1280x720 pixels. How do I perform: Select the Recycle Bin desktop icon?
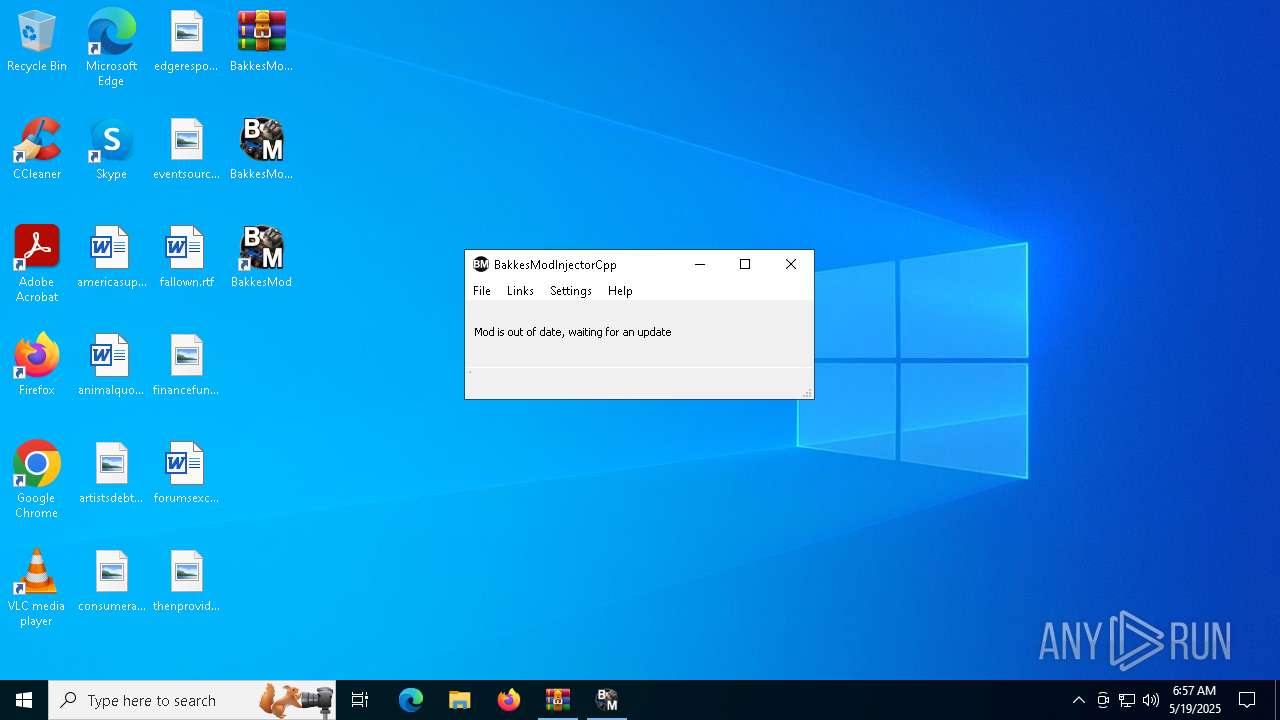pyautogui.click(x=37, y=42)
